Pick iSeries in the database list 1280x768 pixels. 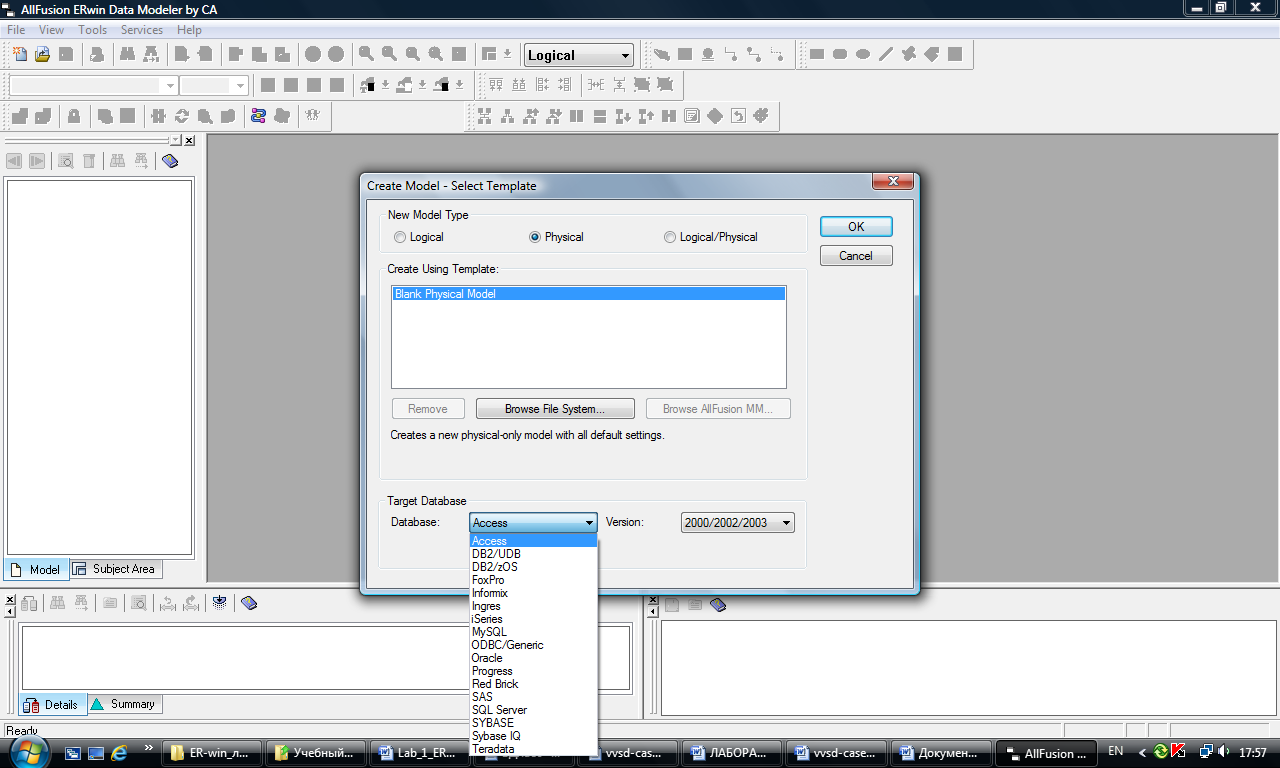point(533,619)
